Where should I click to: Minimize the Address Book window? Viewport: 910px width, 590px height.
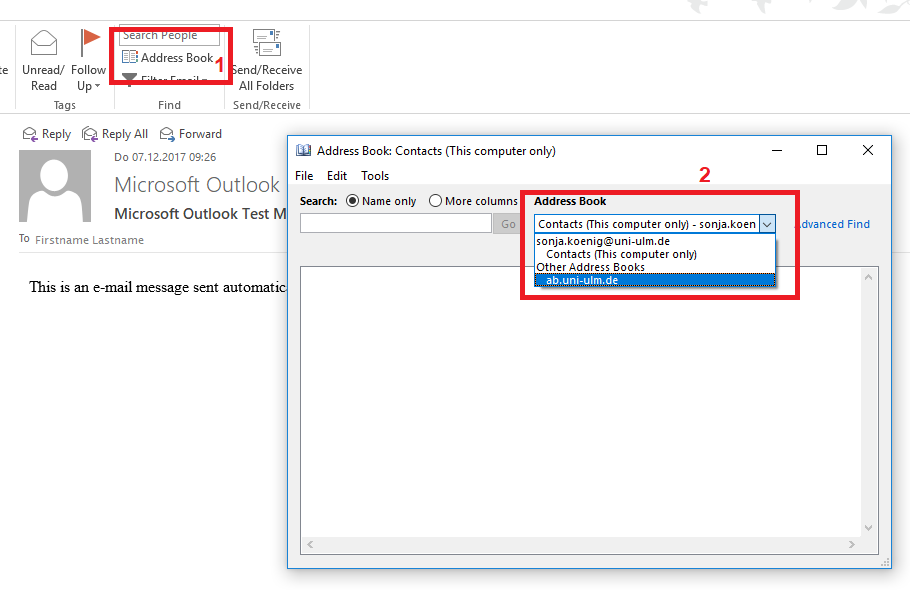(777, 150)
